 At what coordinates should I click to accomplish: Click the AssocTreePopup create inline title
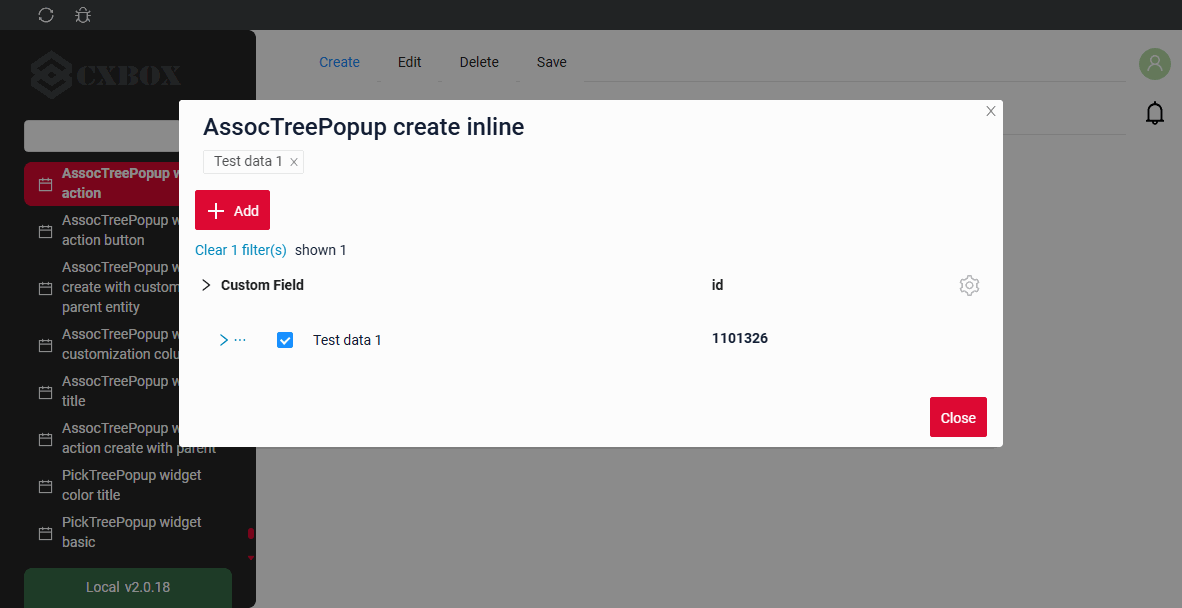tap(363, 127)
